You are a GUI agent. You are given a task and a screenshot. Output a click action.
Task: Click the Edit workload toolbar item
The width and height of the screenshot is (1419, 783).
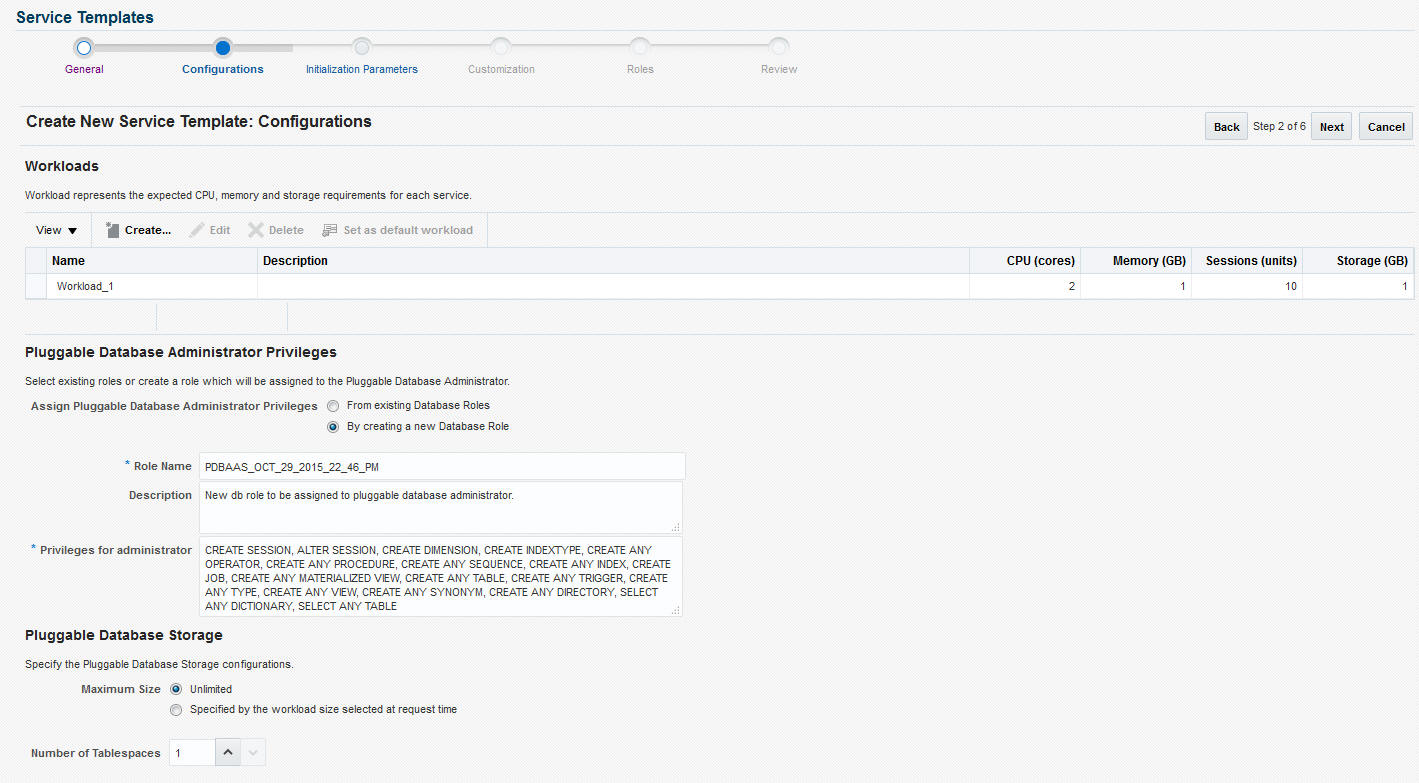click(x=210, y=230)
